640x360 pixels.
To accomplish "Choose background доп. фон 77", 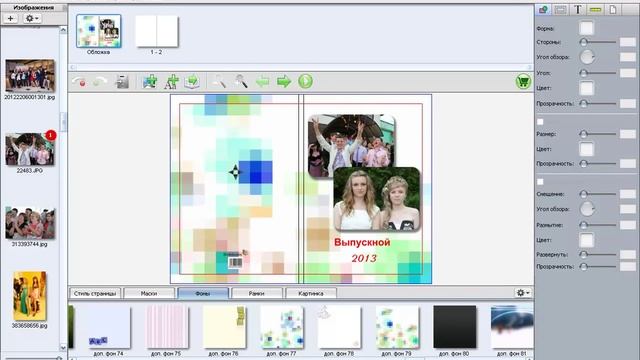I will [282, 327].
